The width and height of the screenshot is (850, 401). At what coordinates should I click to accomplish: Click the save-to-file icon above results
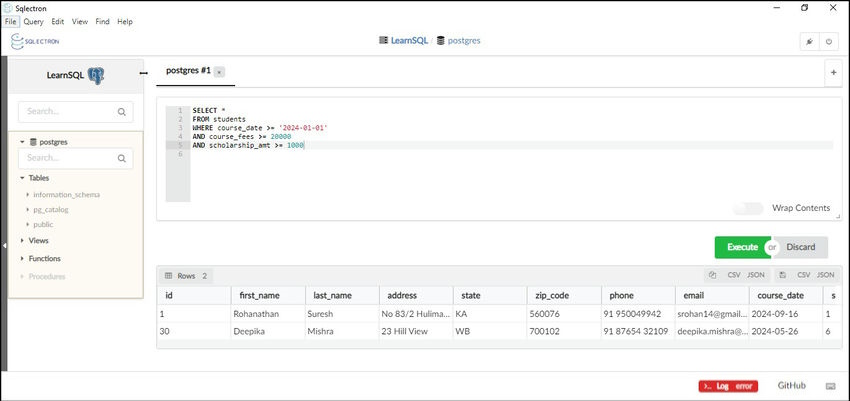point(782,275)
